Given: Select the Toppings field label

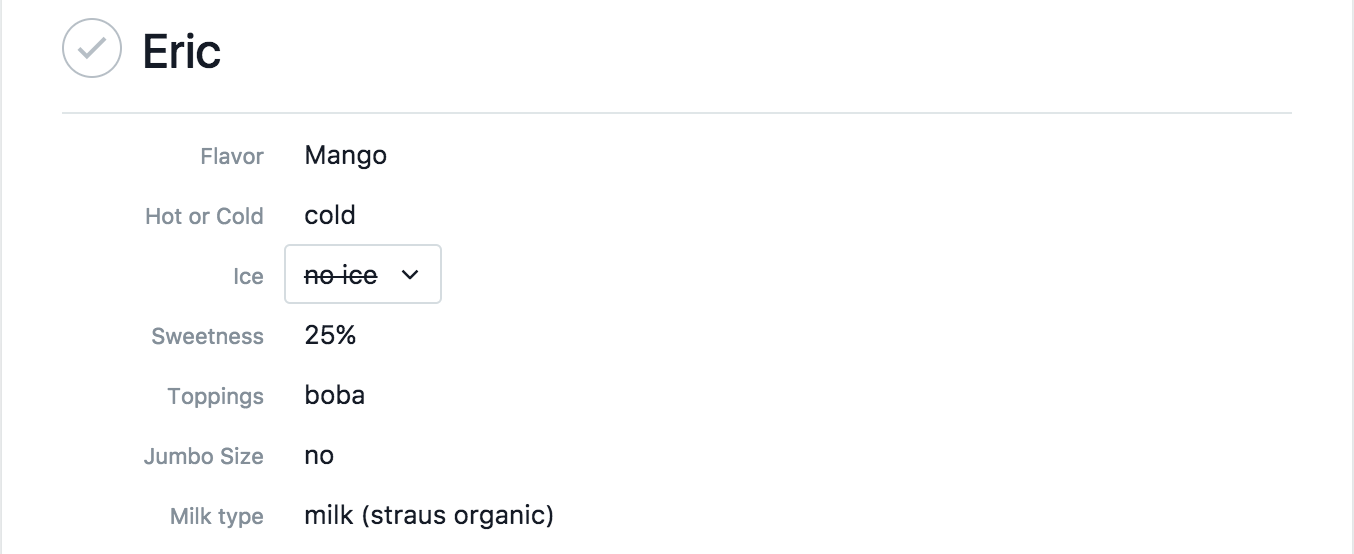Looking at the screenshot, I should coord(216,397).
